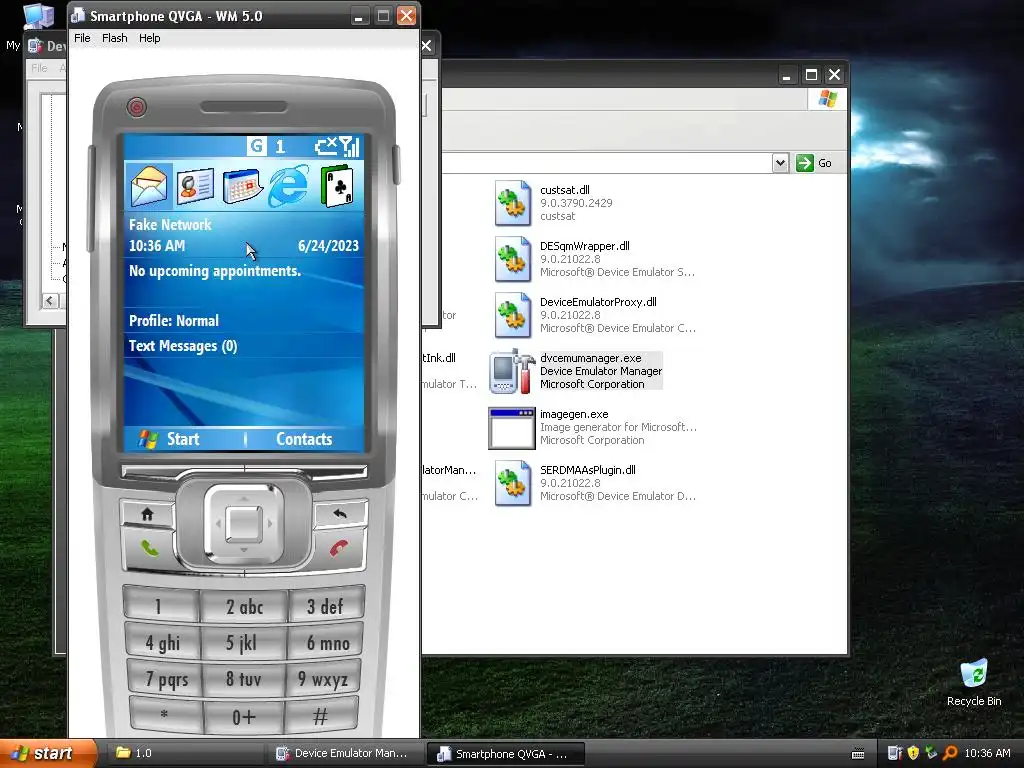The width and height of the screenshot is (1024, 768).
Task: Tap the hash keypad key
Action: [321, 715]
